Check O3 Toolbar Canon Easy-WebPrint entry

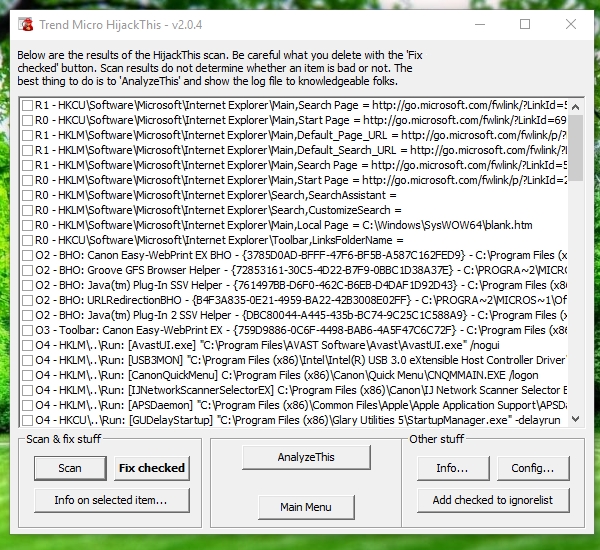(x=27, y=330)
